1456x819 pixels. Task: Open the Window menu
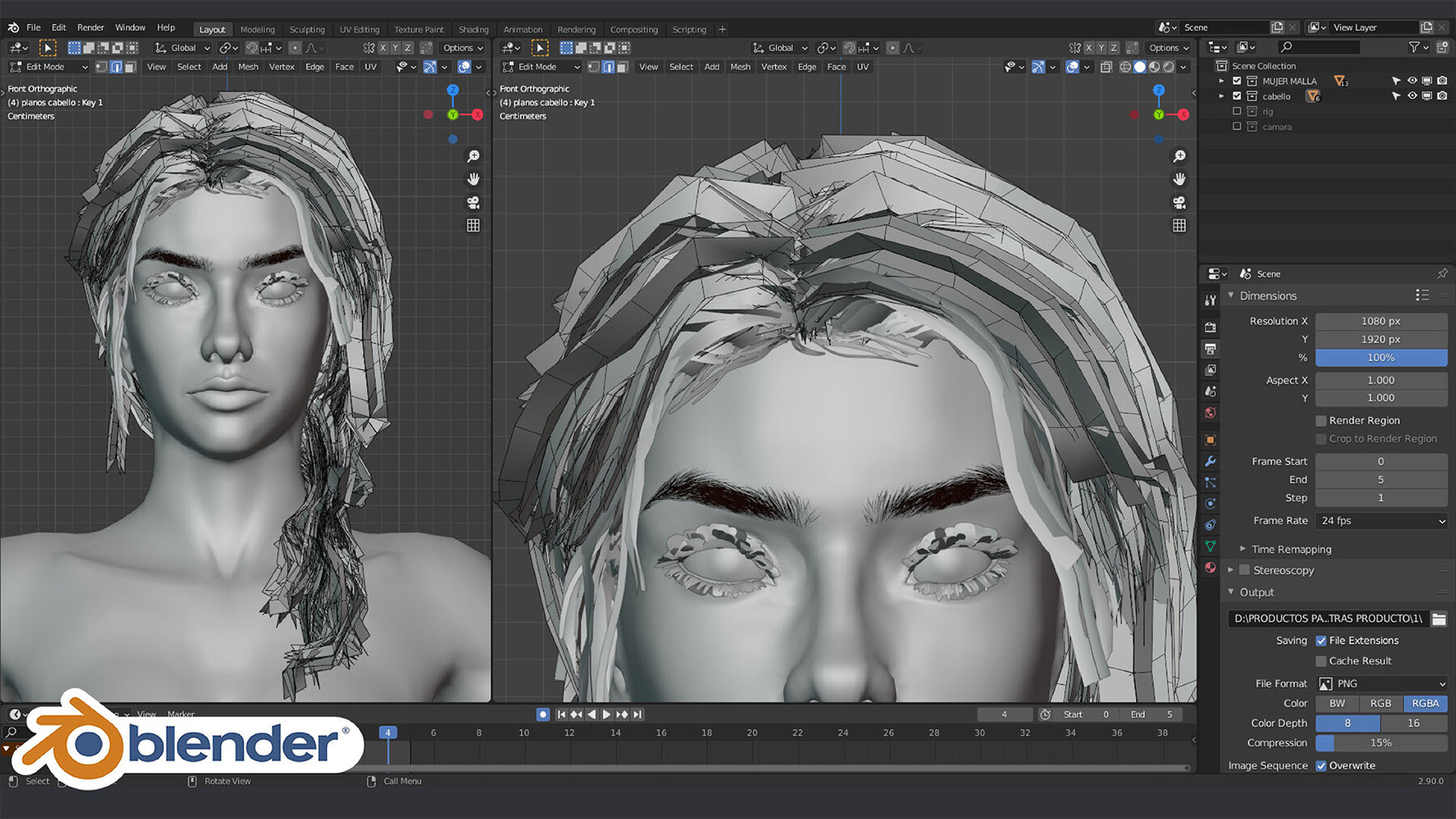pyautogui.click(x=130, y=27)
